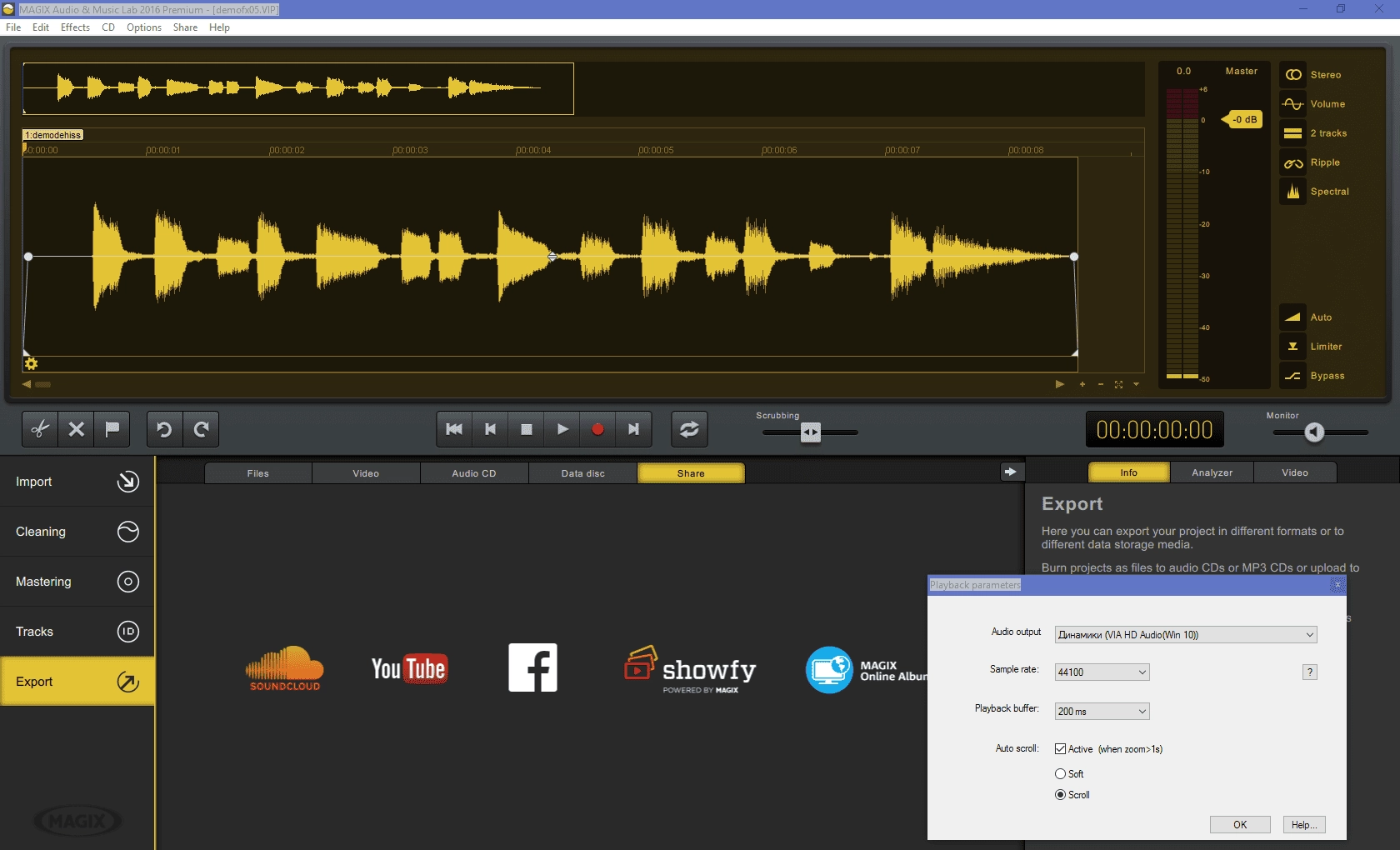1400x850 pixels.
Task: Toggle the Auto scroll Active checkbox
Action: pyautogui.click(x=1060, y=749)
